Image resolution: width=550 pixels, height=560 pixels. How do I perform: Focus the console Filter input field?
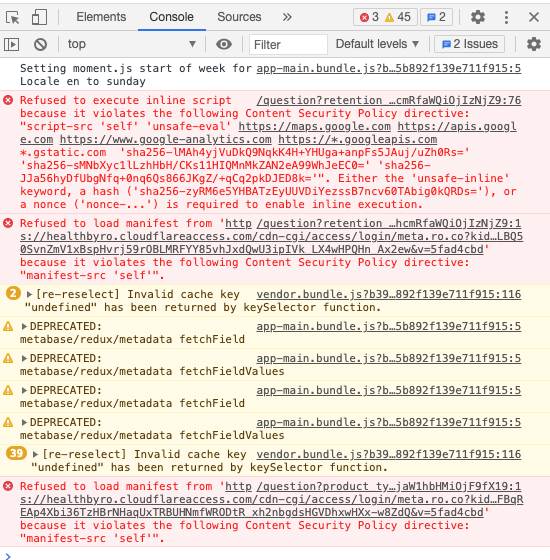click(288, 45)
